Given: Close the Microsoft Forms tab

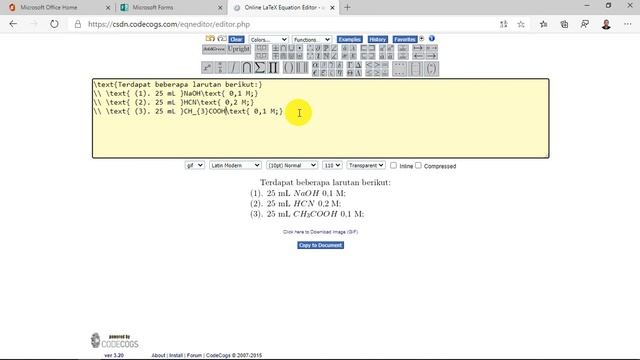Looking at the screenshot, I should click(x=220, y=7).
